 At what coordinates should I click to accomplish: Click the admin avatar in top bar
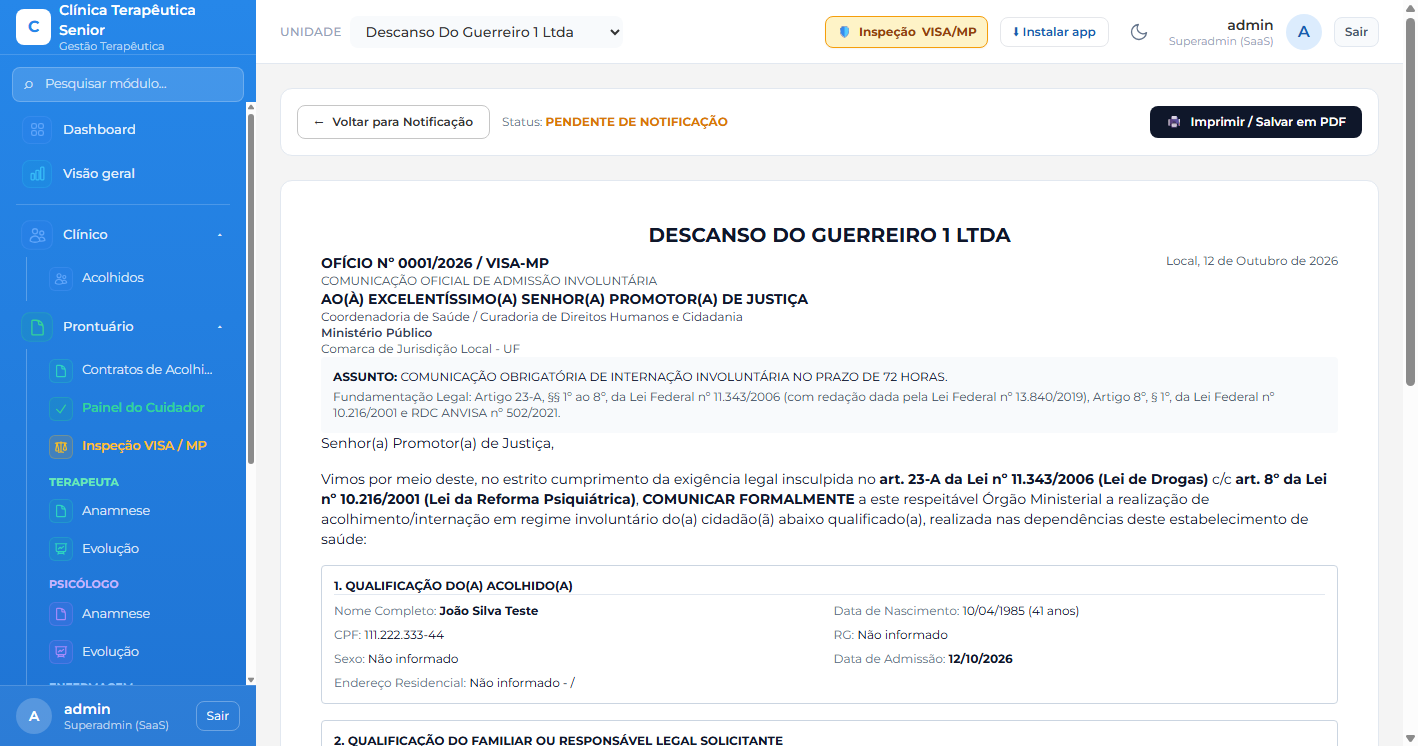(1303, 32)
